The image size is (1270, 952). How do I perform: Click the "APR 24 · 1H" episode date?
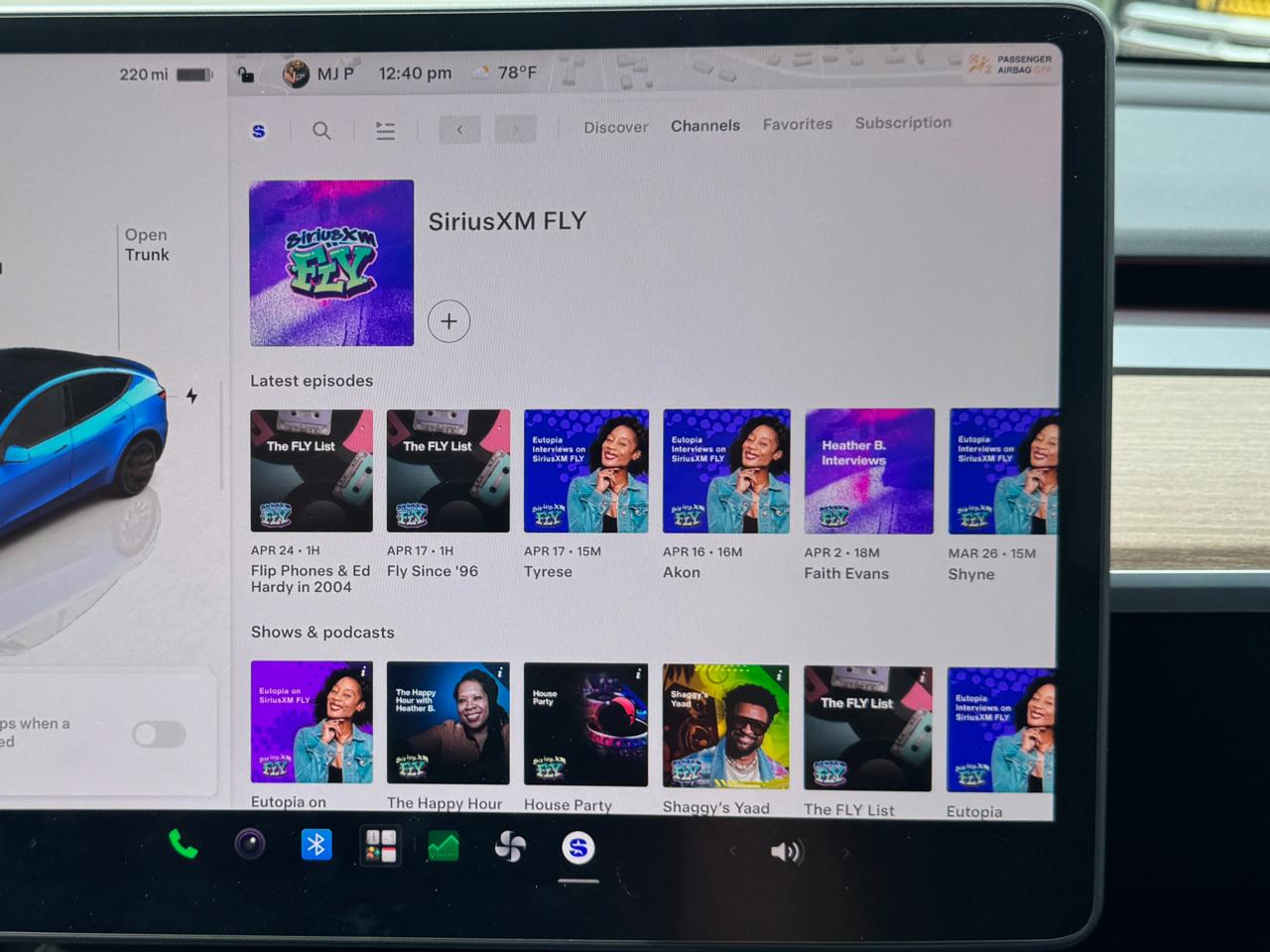click(286, 550)
